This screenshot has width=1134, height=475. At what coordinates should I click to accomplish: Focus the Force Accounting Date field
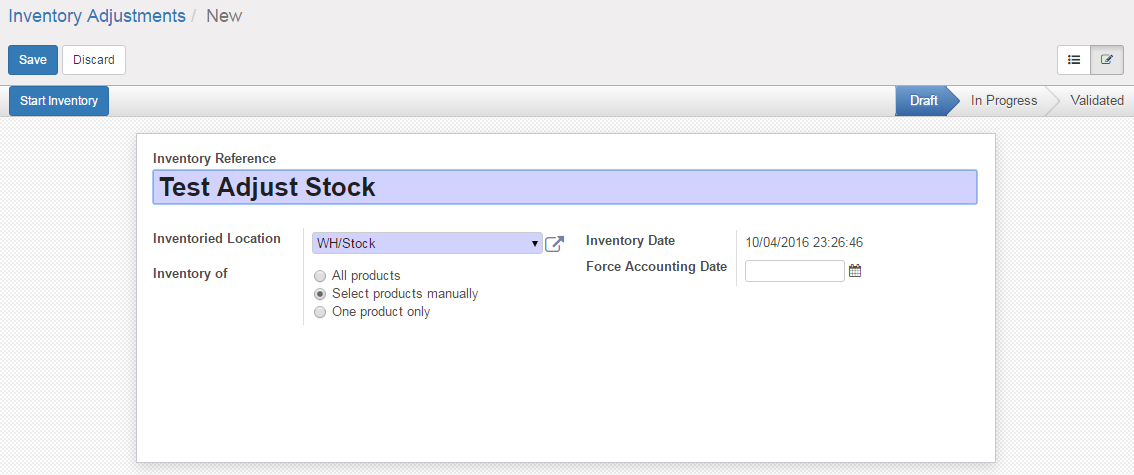[x=795, y=270]
